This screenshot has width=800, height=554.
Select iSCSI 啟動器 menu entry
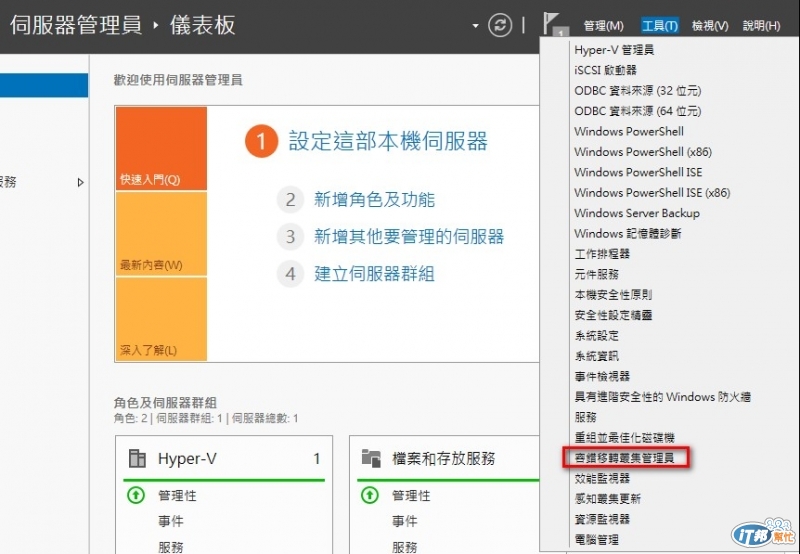click(605, 70)
